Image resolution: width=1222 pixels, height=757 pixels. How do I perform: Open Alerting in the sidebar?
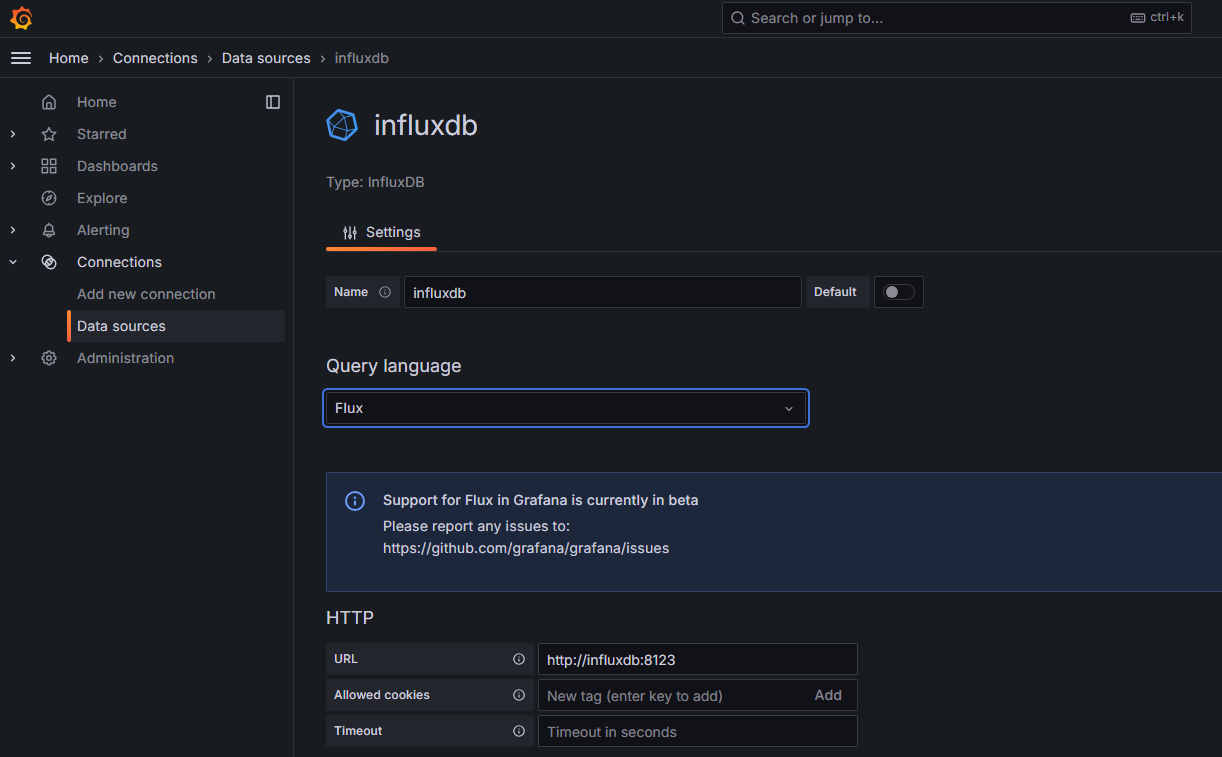[x=103, y=230]
